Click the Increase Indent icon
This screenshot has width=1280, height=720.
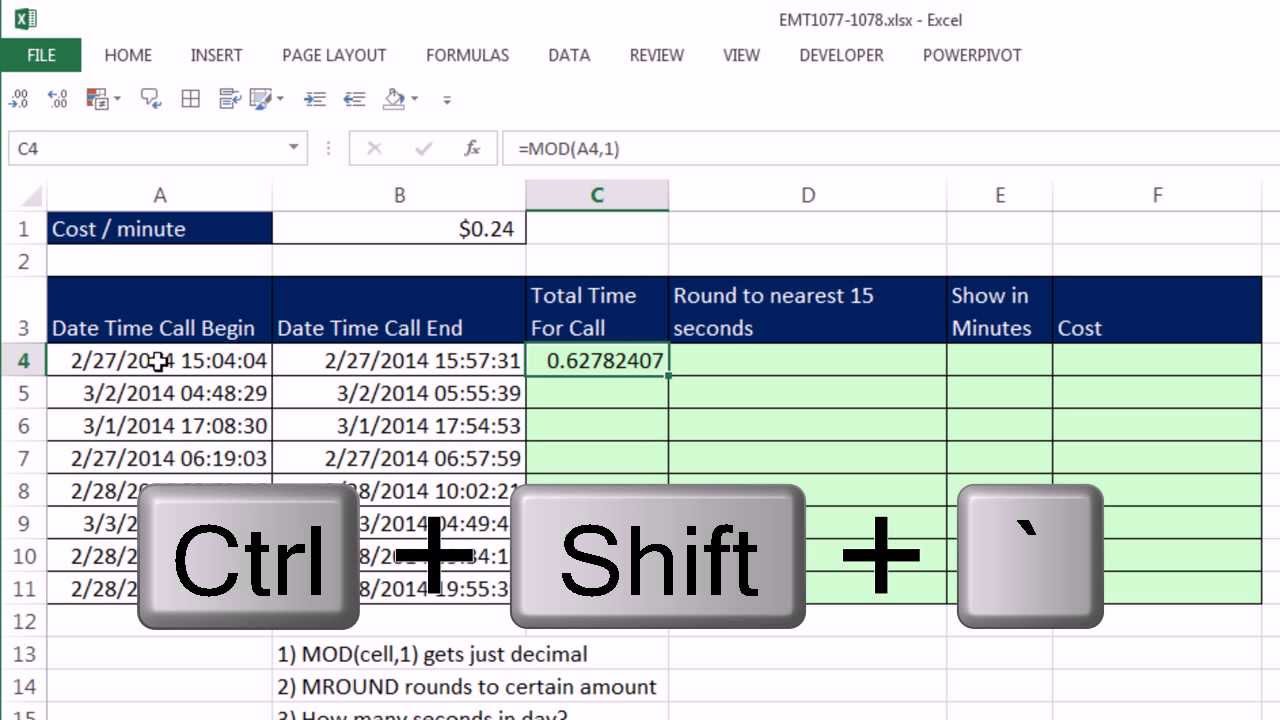315,98
